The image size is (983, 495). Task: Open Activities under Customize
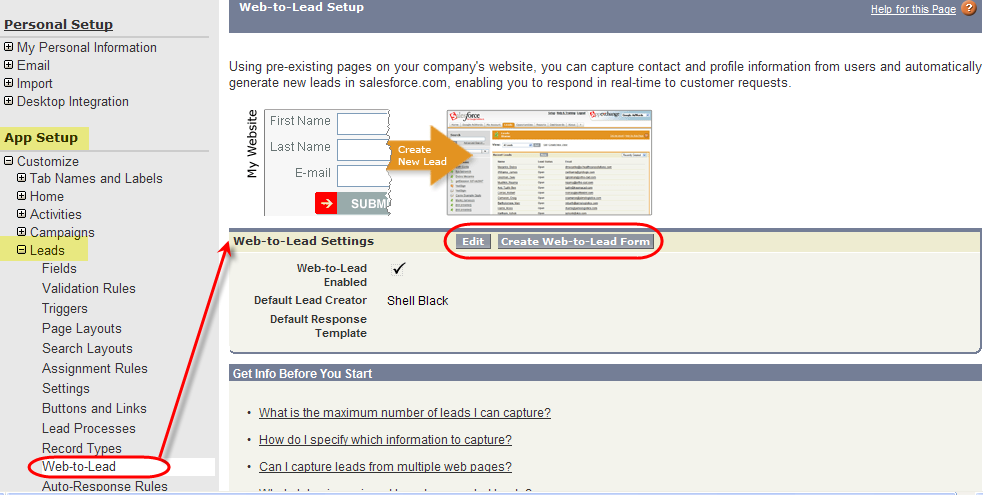pos(56,214)
